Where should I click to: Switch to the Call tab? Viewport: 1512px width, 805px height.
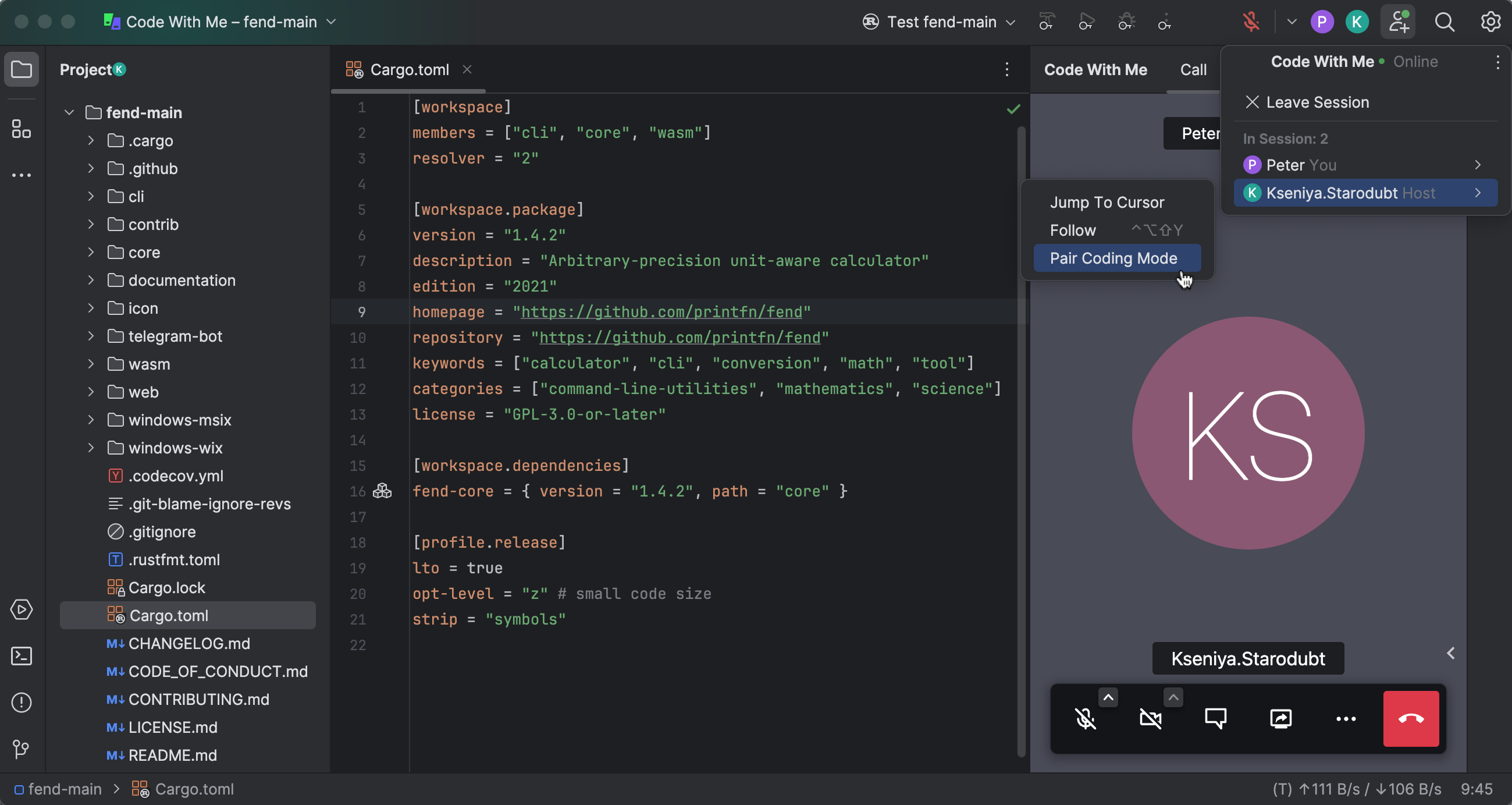[x=1193, y=69]
